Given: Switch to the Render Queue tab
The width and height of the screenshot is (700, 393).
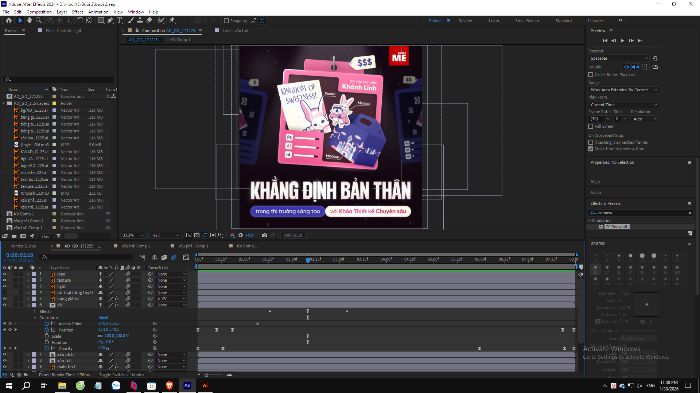Looking at the screenshot, I should [23, 246].
